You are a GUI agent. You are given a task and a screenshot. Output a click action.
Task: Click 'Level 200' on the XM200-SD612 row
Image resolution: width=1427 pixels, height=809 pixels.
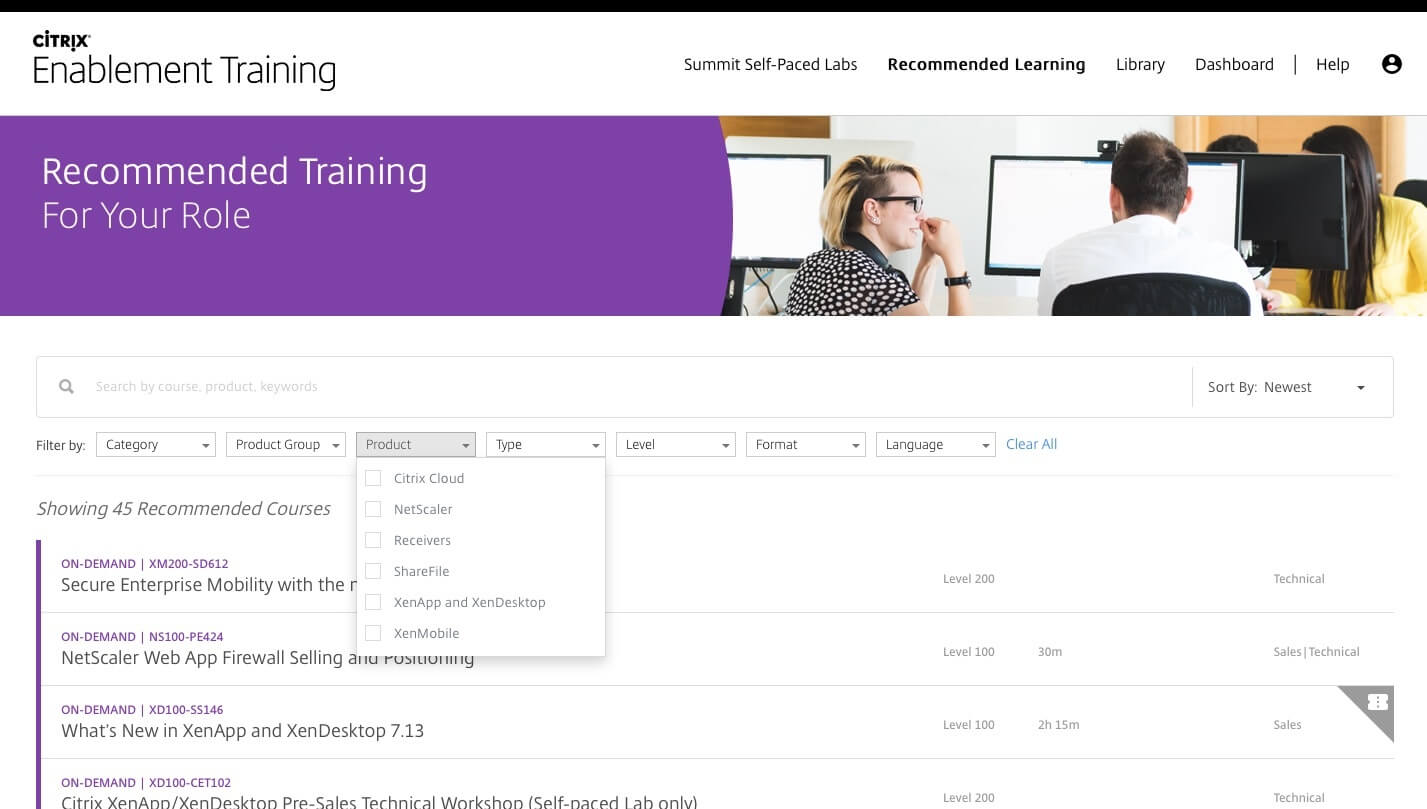(968, 579)
